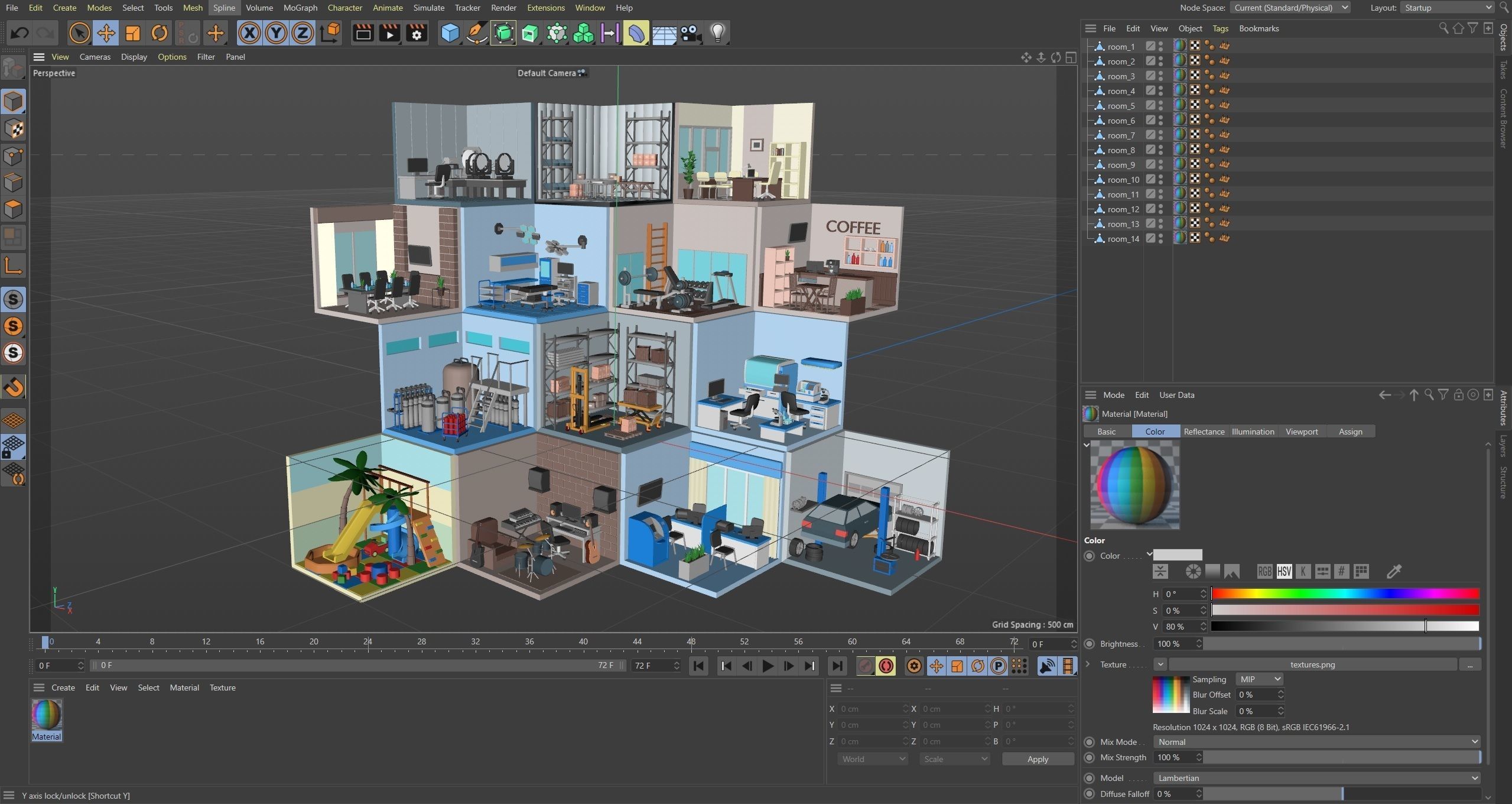Toggle Autokeying button
This screenshot has height=804, width=1512.
(886, 666)
